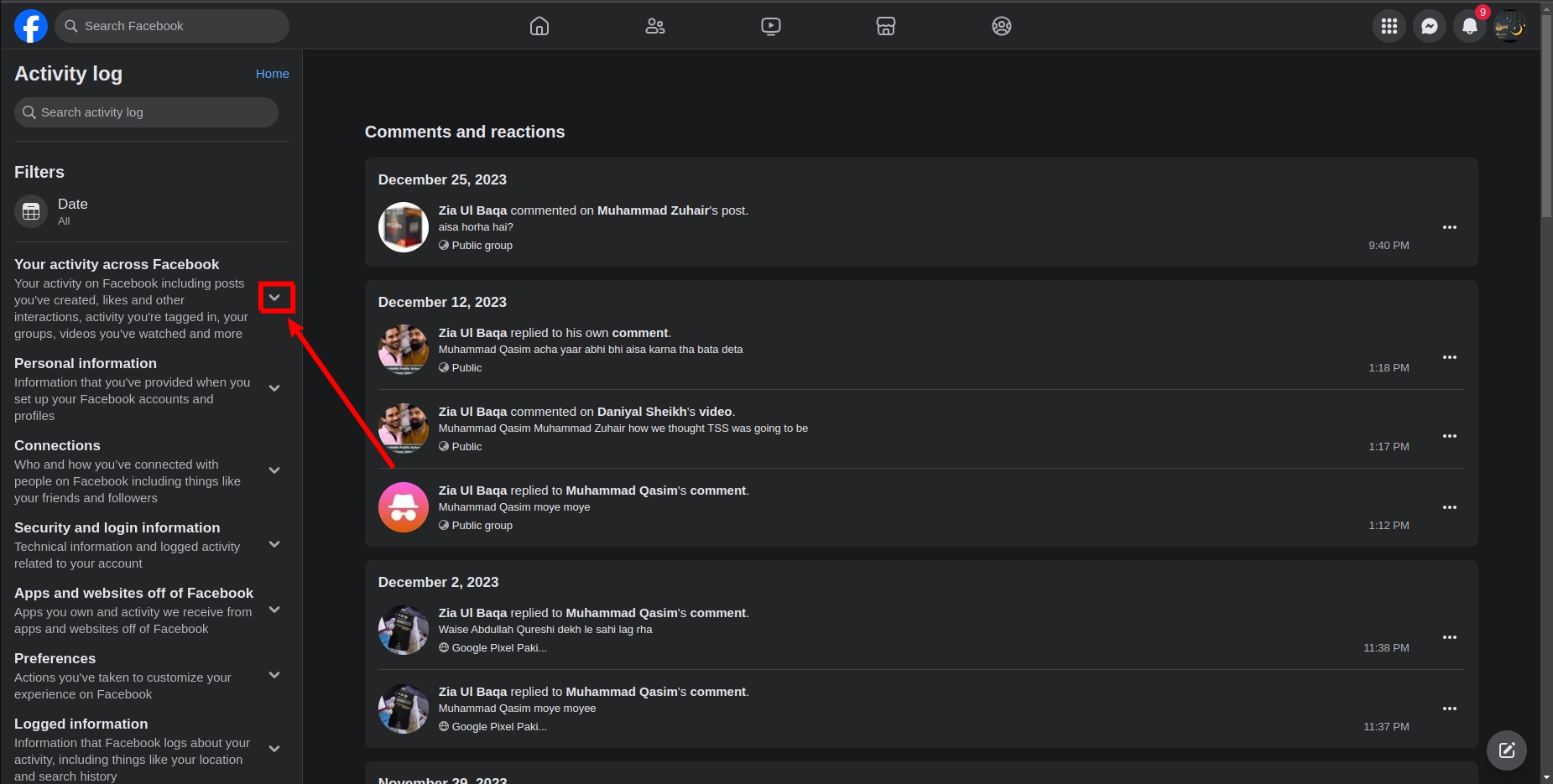Open the notifications bell

pos(1470,26)
